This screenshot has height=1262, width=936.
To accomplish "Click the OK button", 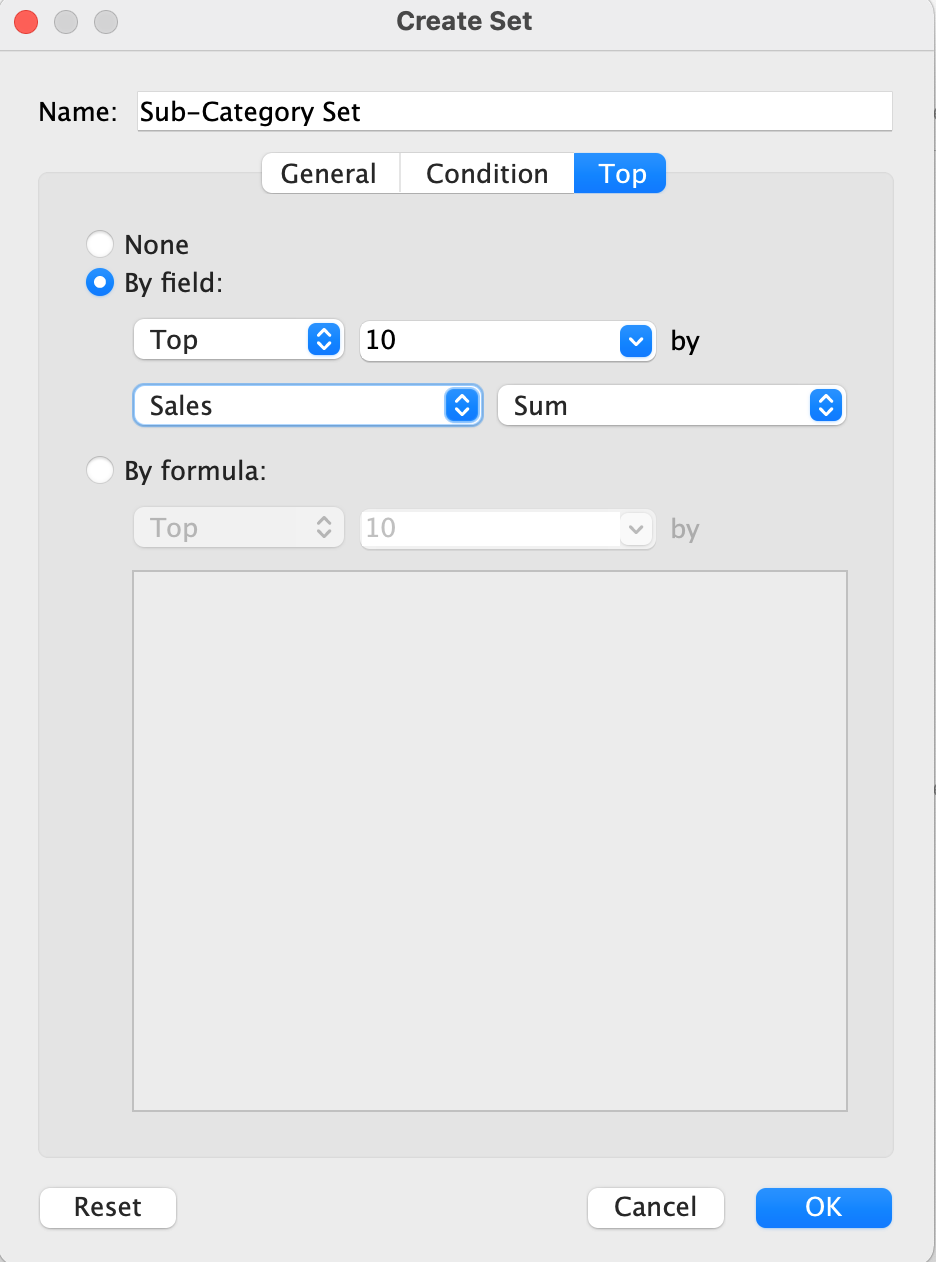I will click(823, 1207).
